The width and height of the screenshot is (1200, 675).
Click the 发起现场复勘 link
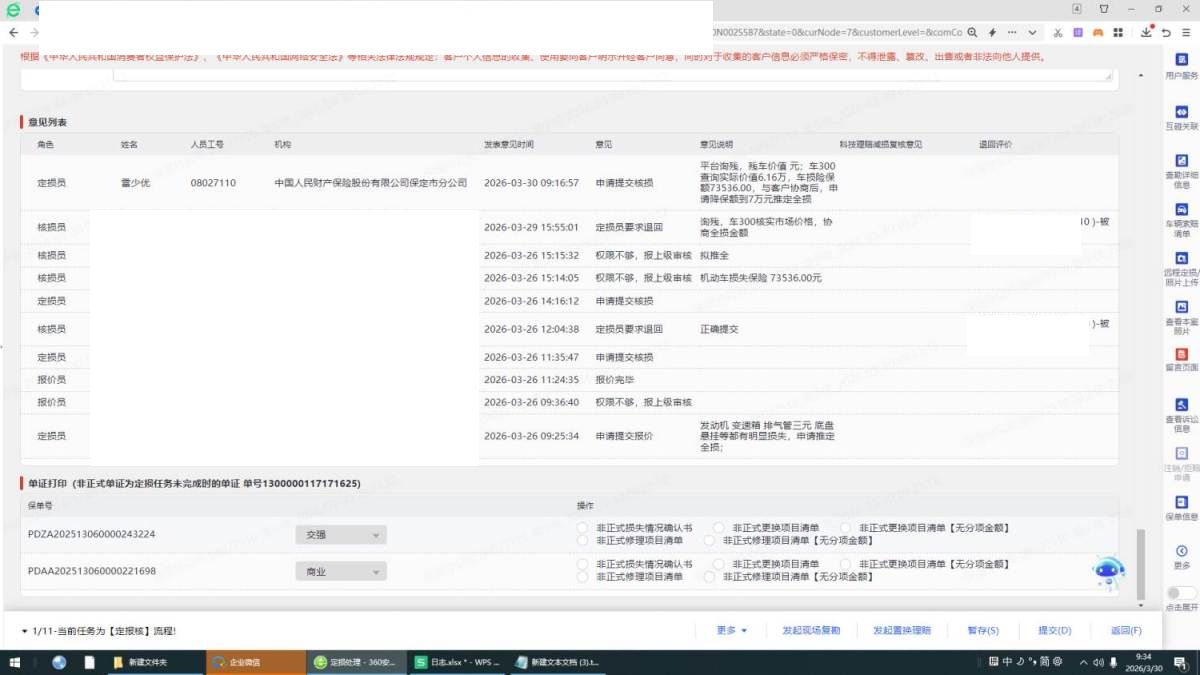[x=811, y=630]
